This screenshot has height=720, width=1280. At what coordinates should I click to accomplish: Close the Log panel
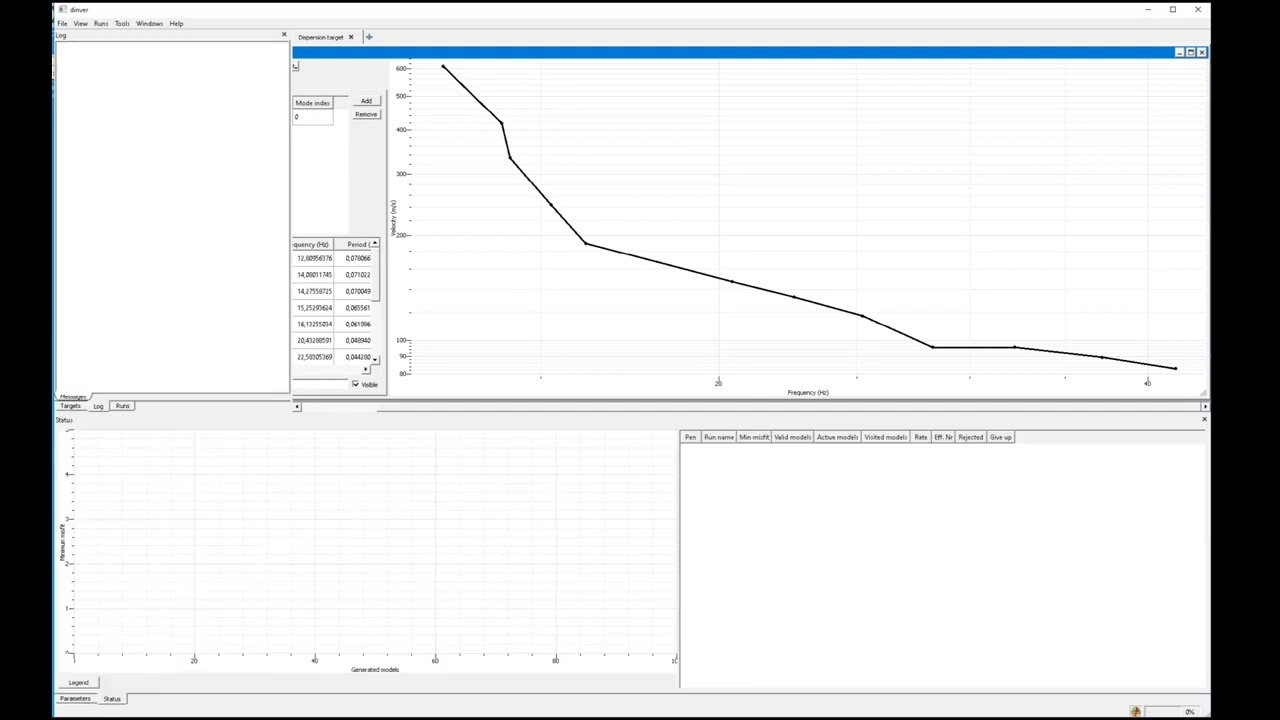tap(283, 35)
